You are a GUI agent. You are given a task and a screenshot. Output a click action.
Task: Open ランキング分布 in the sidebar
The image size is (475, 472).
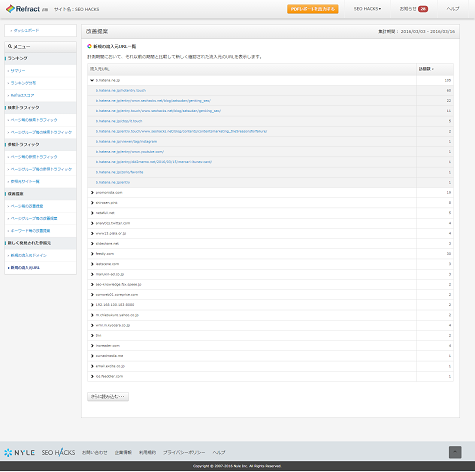tap(23, 83)
